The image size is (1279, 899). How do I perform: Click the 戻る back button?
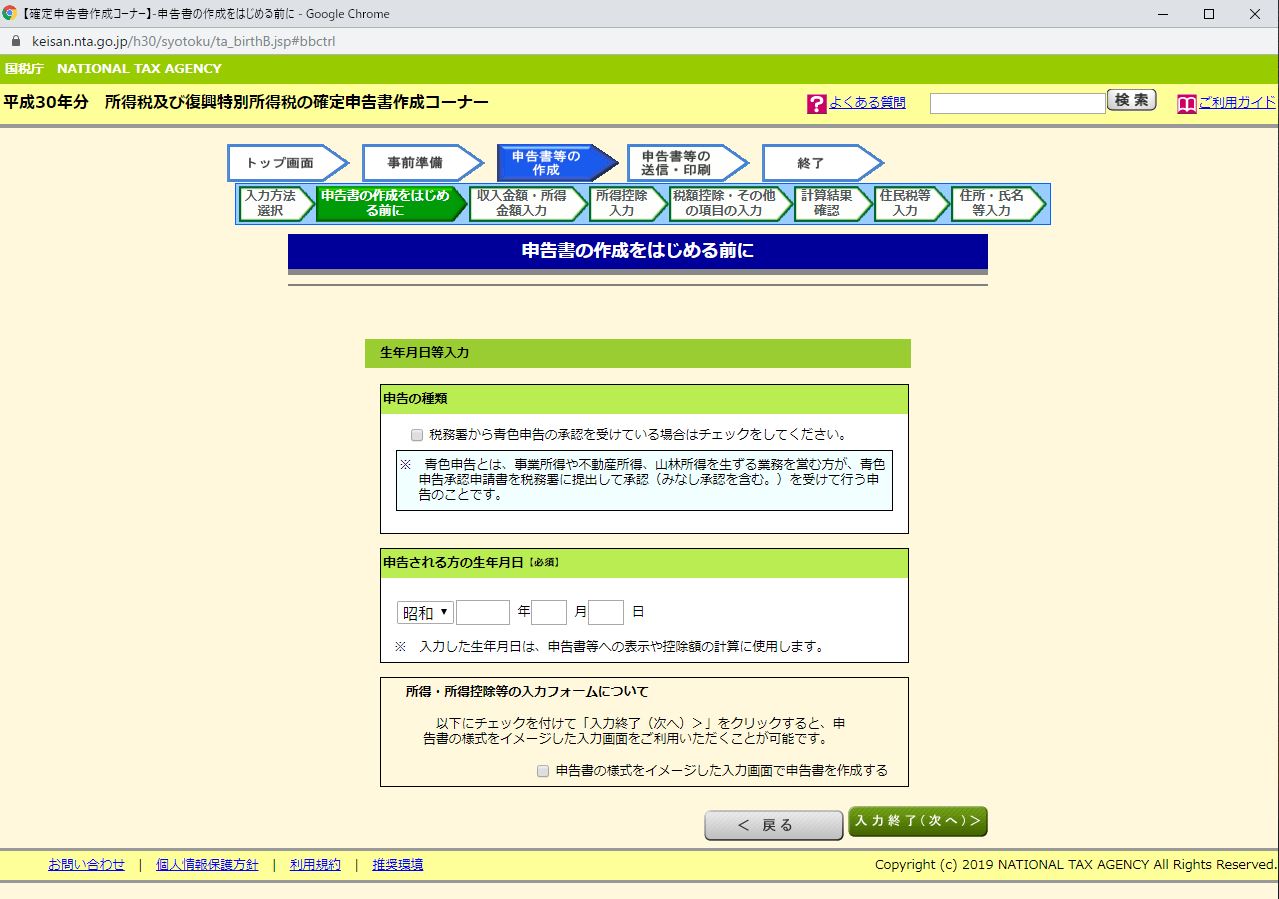772,824
